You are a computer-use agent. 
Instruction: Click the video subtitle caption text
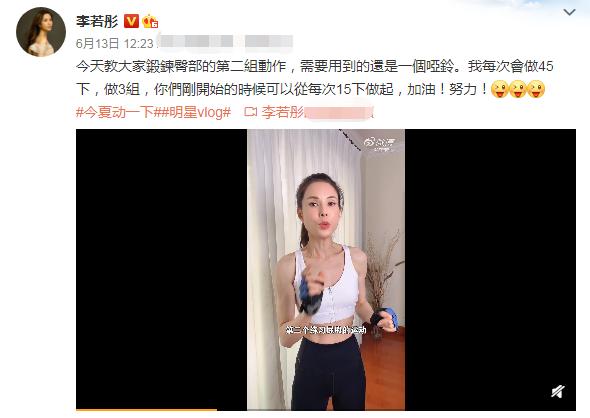tap(326, 330)
